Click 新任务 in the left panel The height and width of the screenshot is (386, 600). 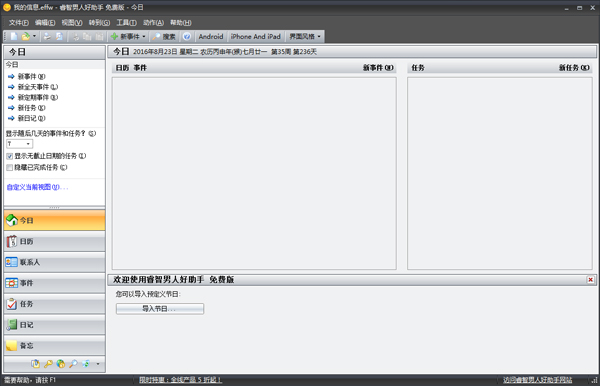click(x=31, y=108)
